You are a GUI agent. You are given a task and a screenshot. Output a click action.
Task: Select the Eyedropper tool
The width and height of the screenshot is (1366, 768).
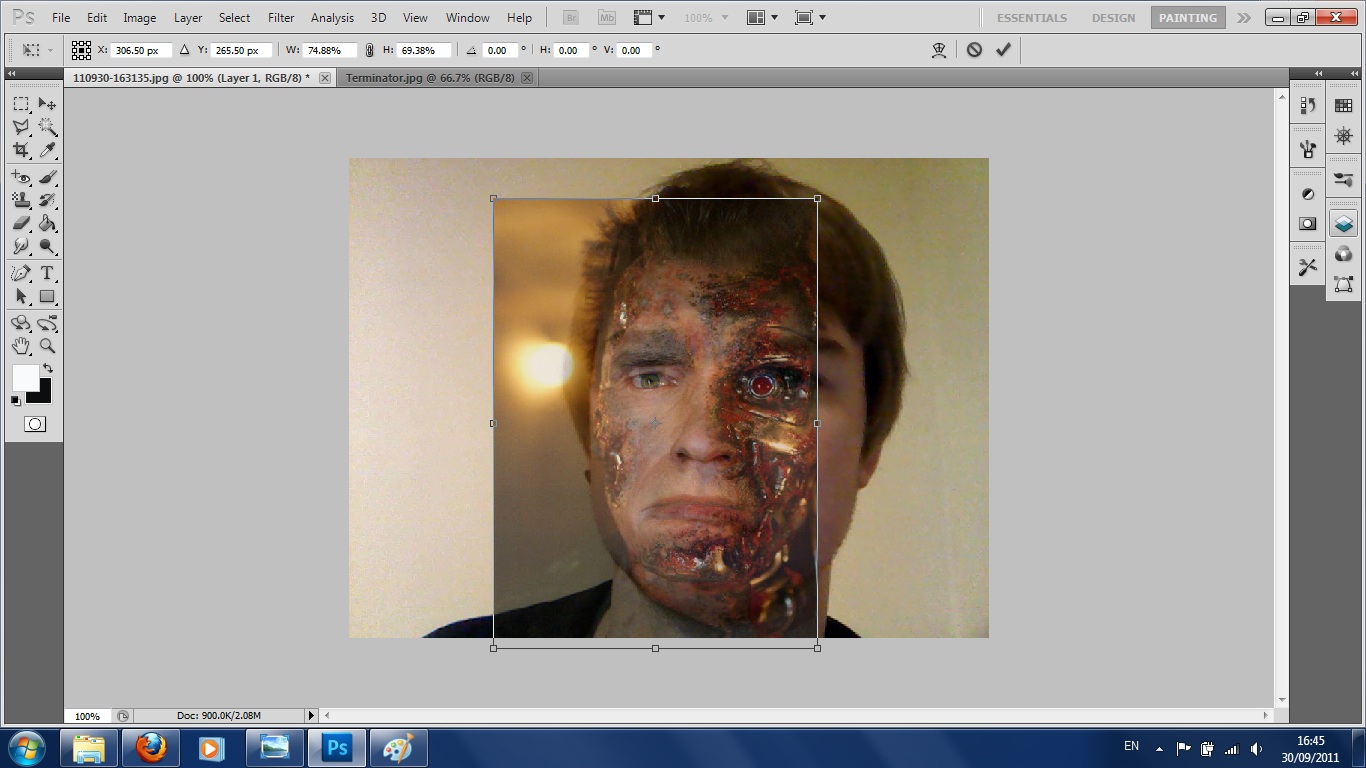(47, 150)
